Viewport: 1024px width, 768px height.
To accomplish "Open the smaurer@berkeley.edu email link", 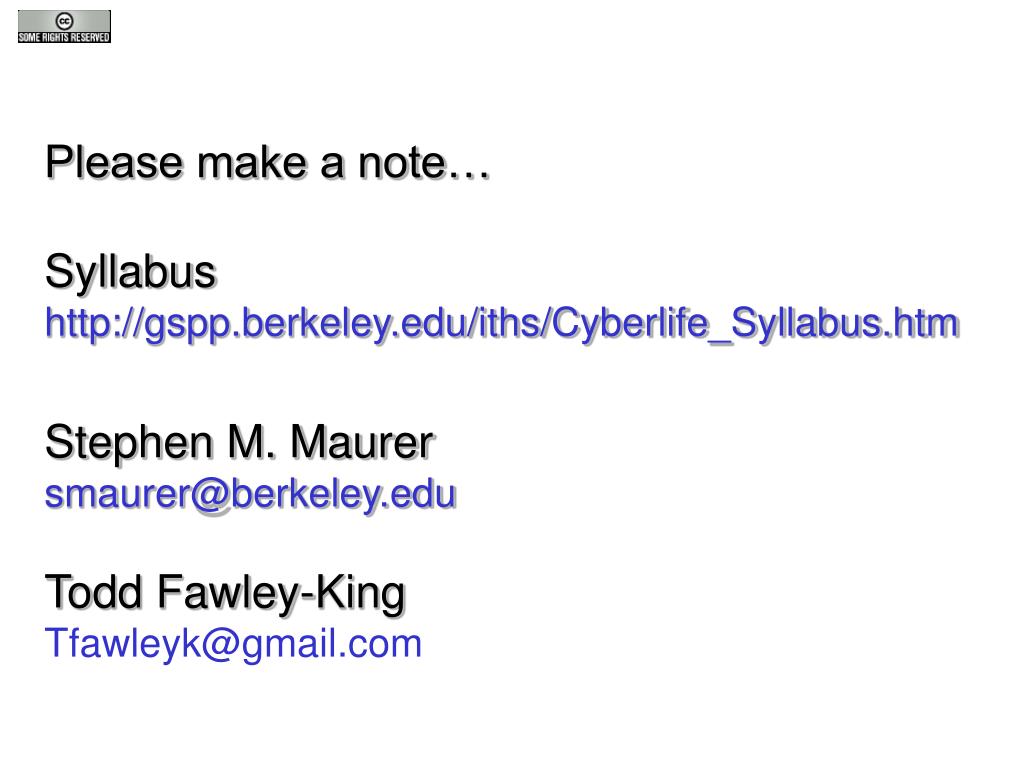I will point(249,494).
